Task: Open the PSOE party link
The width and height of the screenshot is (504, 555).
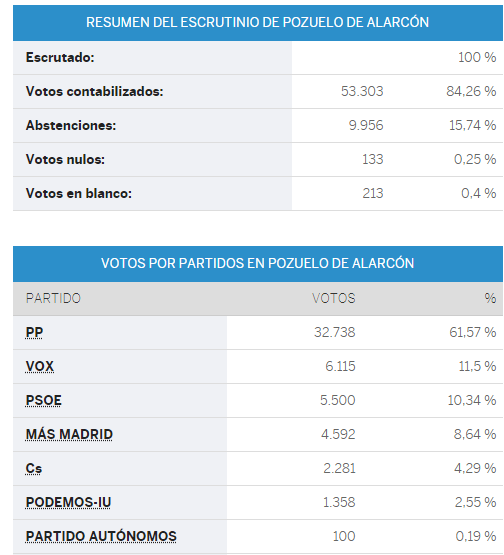Action: (x=44, y=400)
